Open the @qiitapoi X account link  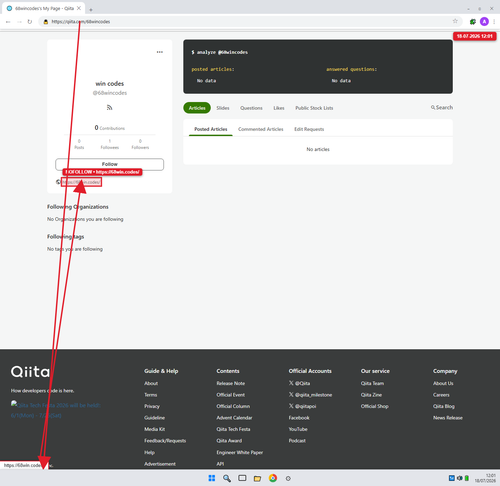click(302, 406)
